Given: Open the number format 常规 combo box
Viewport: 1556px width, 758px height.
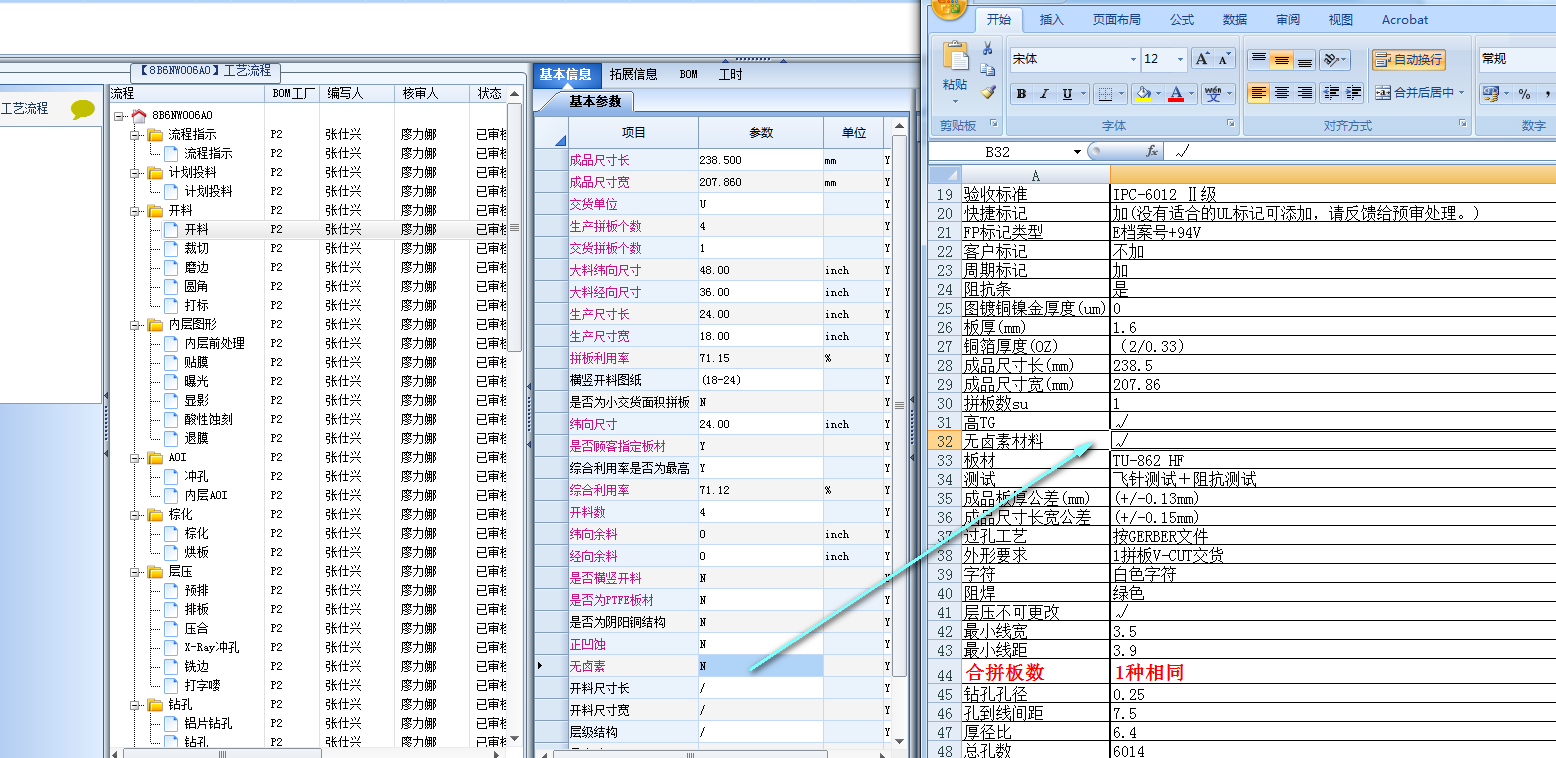Looking at the screenshot, I should (x=1516, y=59).
